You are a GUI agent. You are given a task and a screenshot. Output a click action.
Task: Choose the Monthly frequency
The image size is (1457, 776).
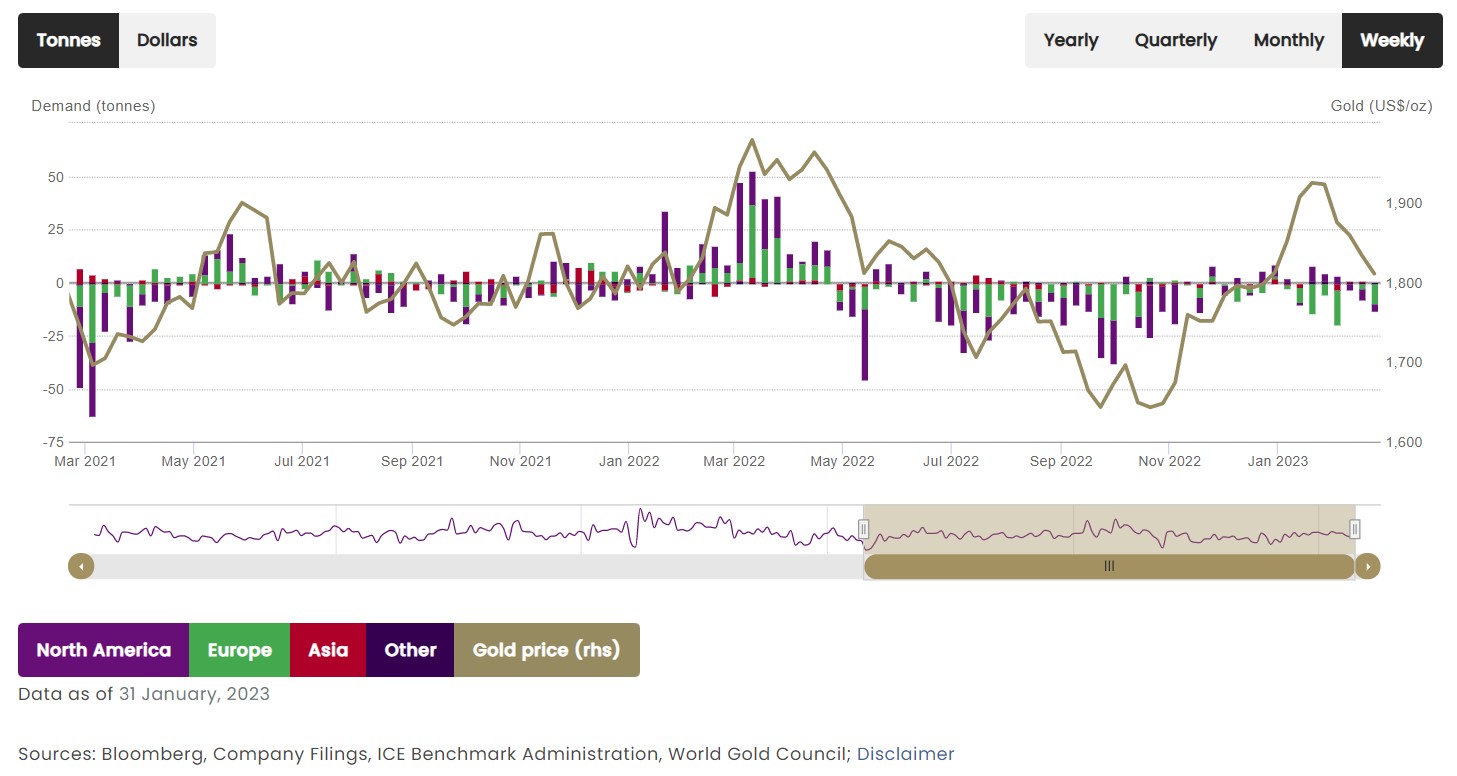pyautogui.click(x=1288, y=40)
